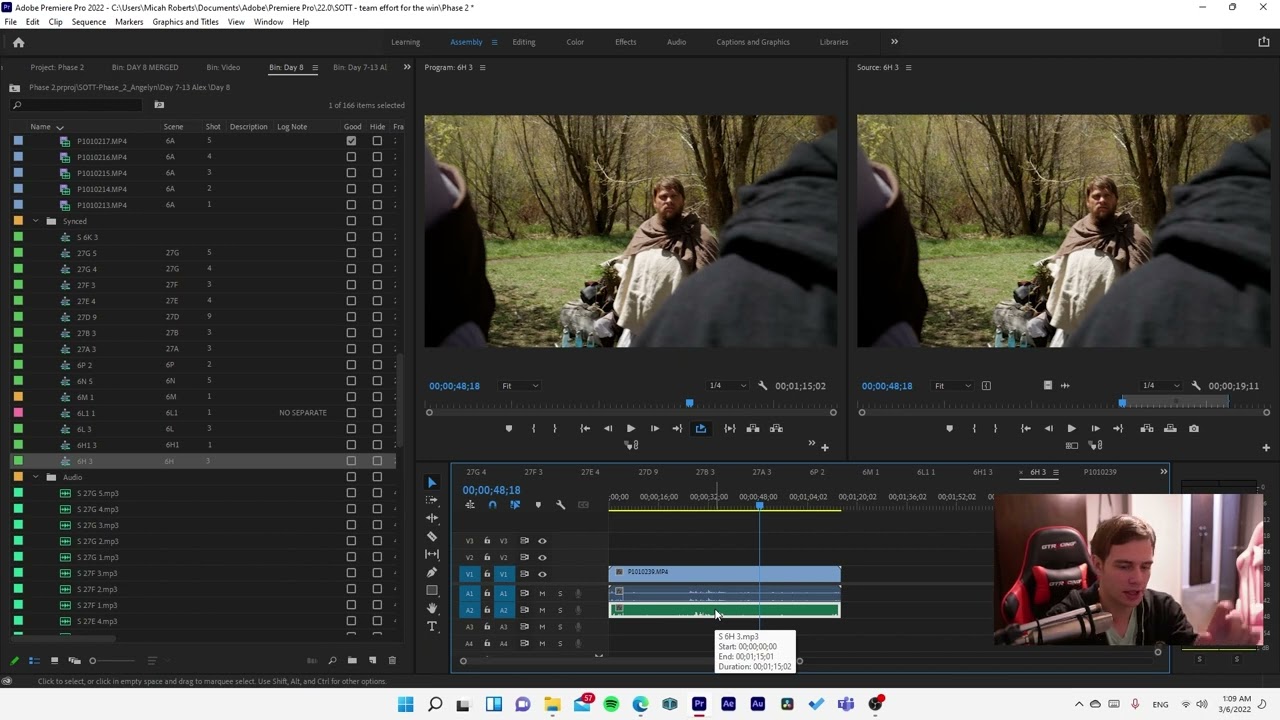This screenshot has height=720, width=1280.
Task: Switch Project panel to Icon view
Action: [54, 660]
